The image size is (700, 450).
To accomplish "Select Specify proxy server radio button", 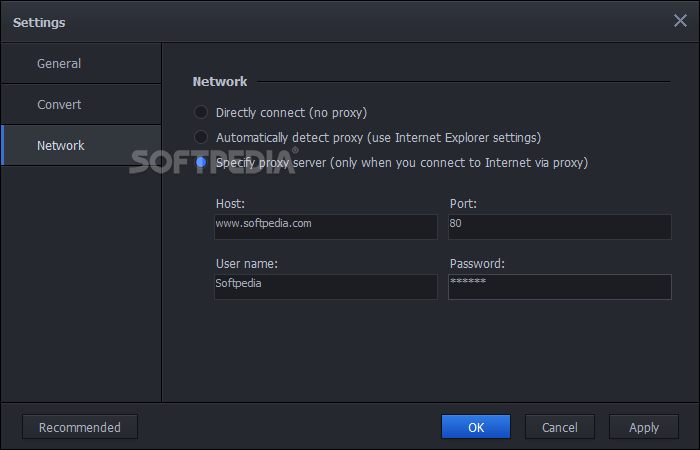I will point(201,162).
